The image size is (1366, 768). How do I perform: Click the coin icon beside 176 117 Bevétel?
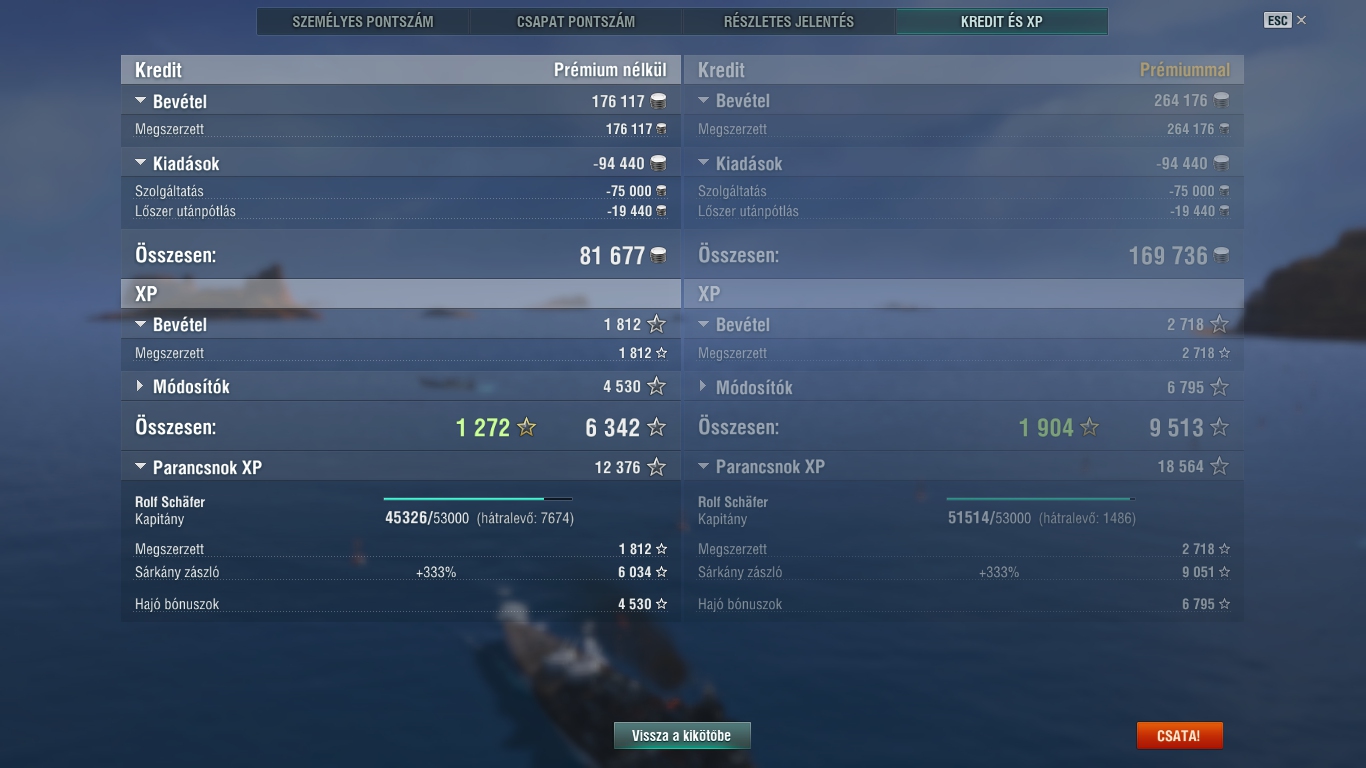[x=658, y=101]
